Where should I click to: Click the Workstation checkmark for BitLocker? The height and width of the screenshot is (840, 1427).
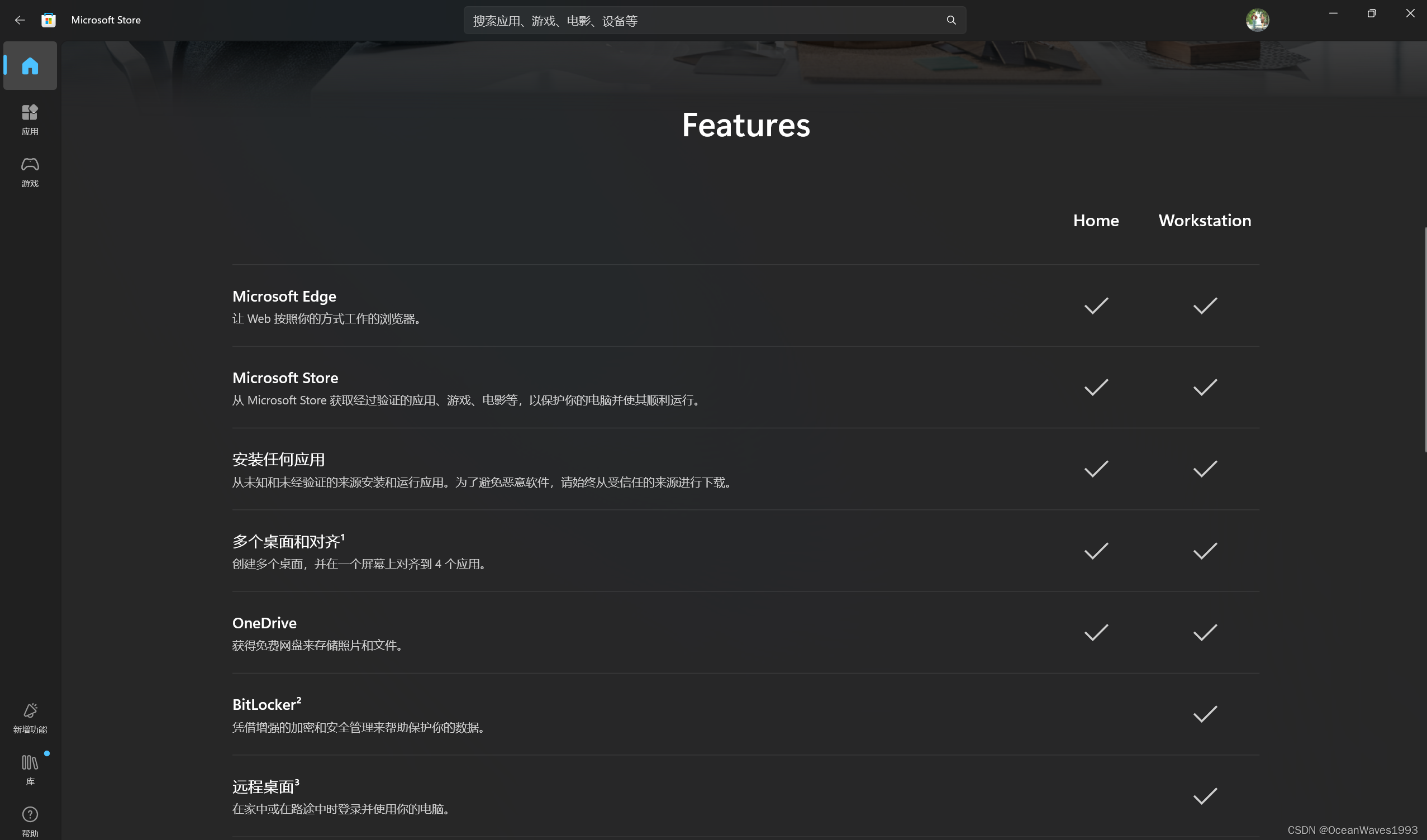1205,714
